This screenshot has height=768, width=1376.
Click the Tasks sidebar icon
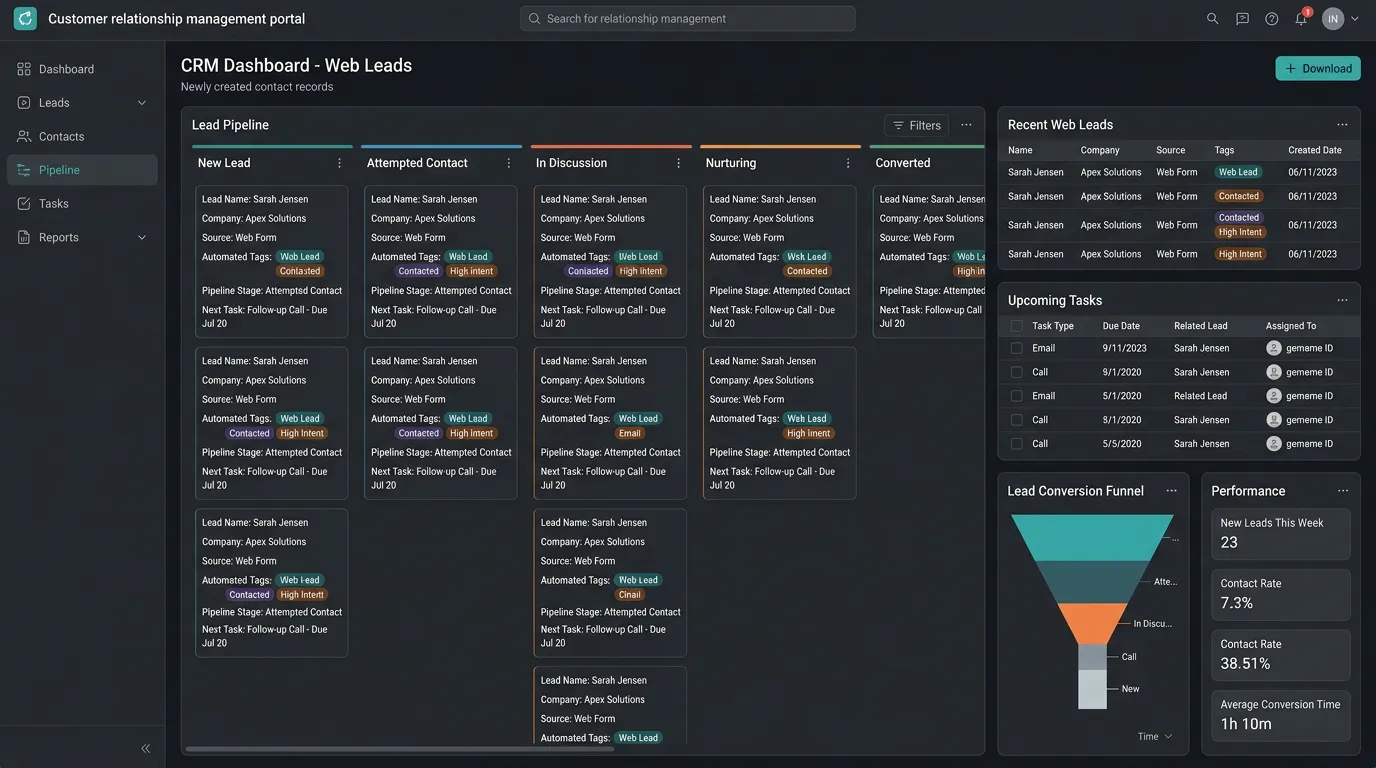click(24, 203)
